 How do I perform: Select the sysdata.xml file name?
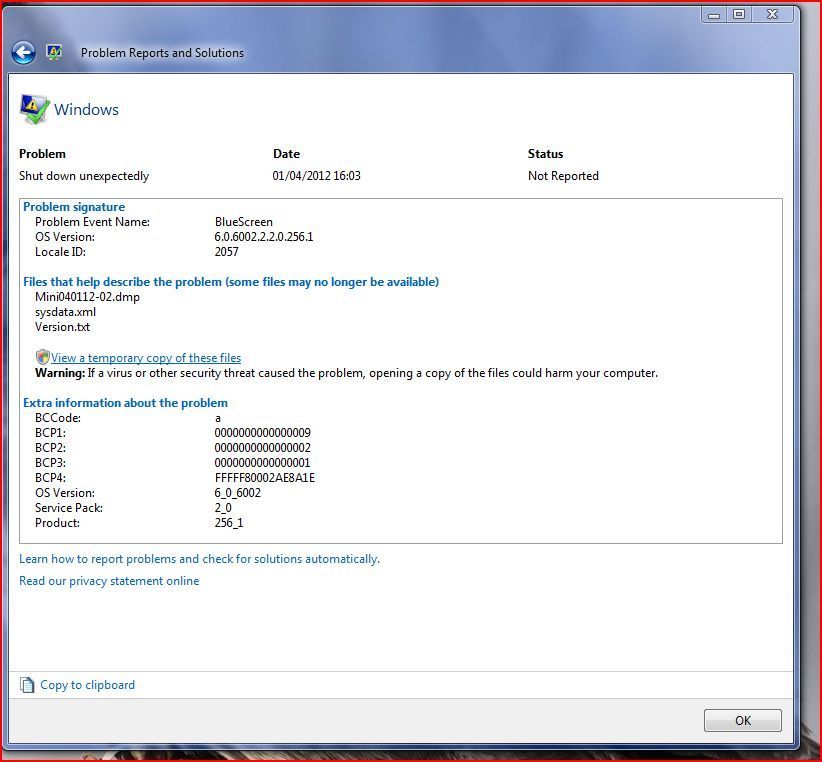tap(66, 312)
